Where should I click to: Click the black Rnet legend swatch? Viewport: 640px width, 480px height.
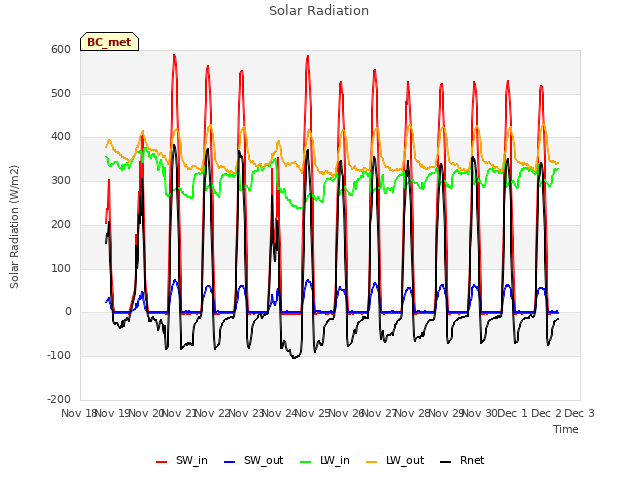[x=446, y=462]
